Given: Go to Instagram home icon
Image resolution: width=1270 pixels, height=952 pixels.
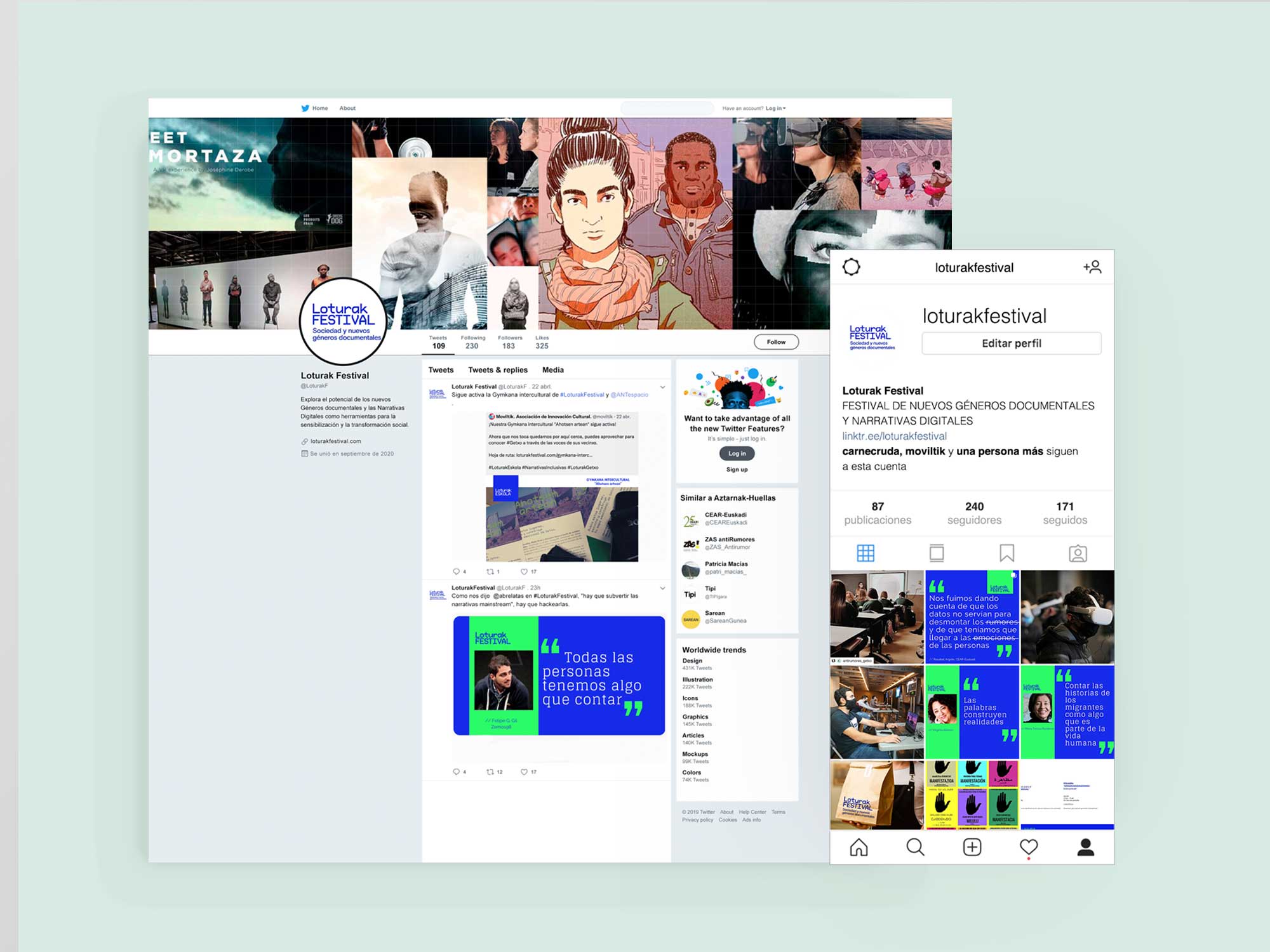Looking at the screenshot, I should tap(859, 847).
